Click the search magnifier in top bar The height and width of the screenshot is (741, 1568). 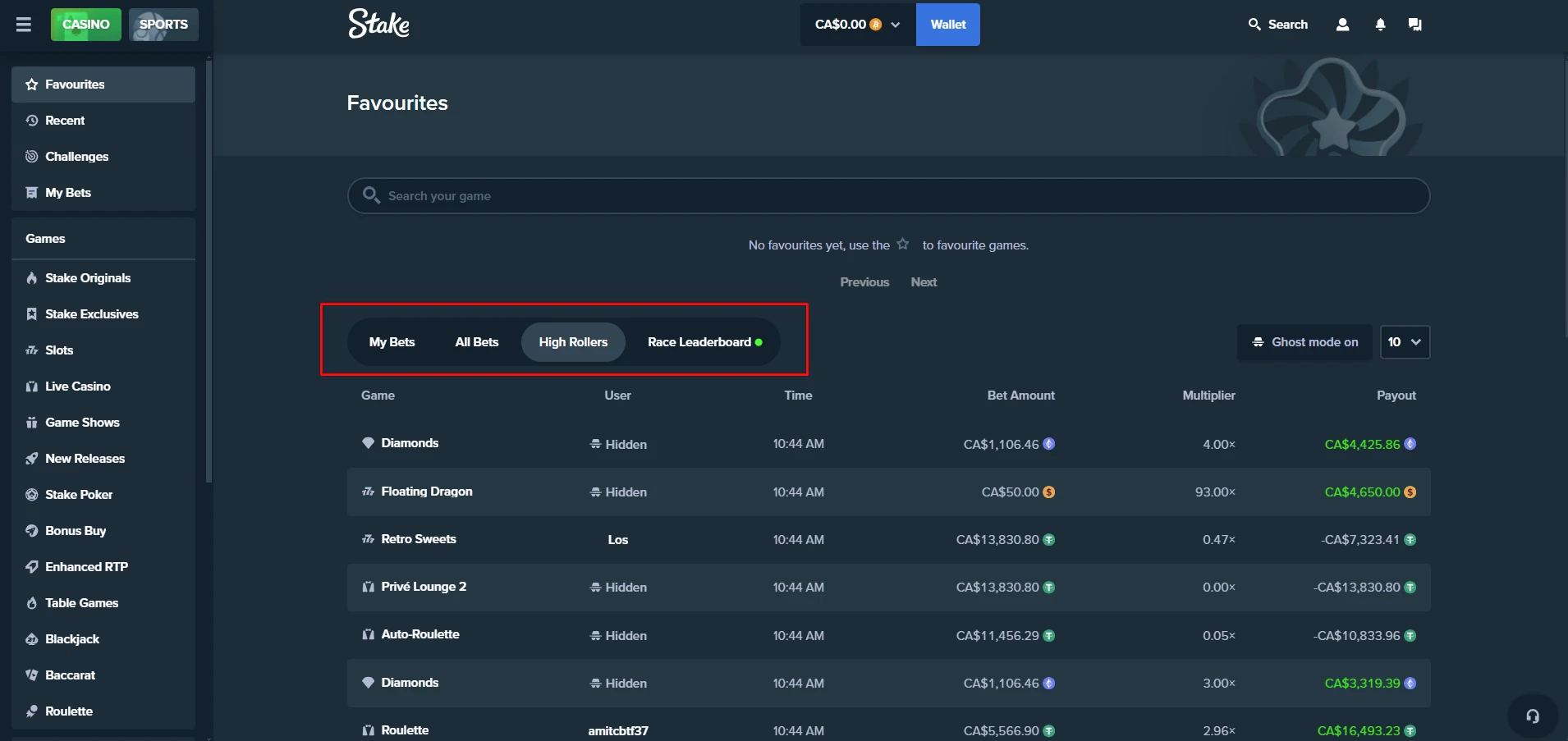[1254, 25]
